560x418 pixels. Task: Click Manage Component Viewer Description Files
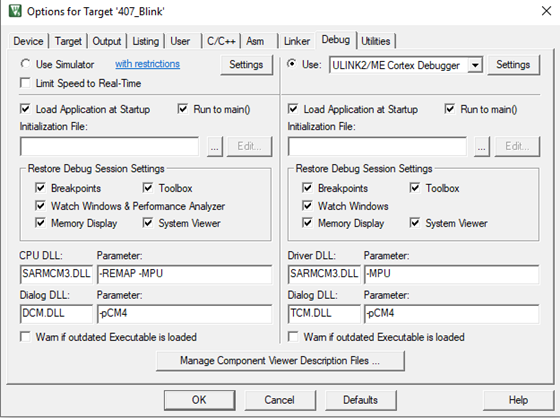click(280, 360)
